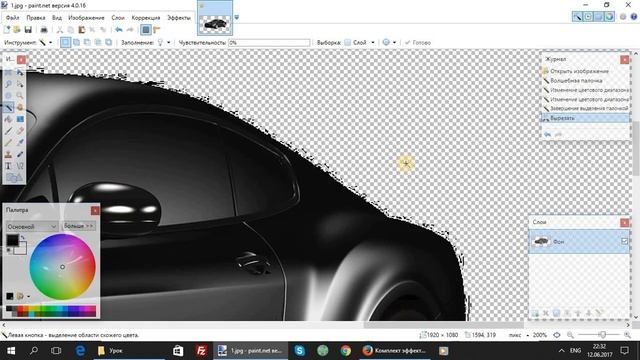Select Вырезать history entry

(x=584, y=118)
